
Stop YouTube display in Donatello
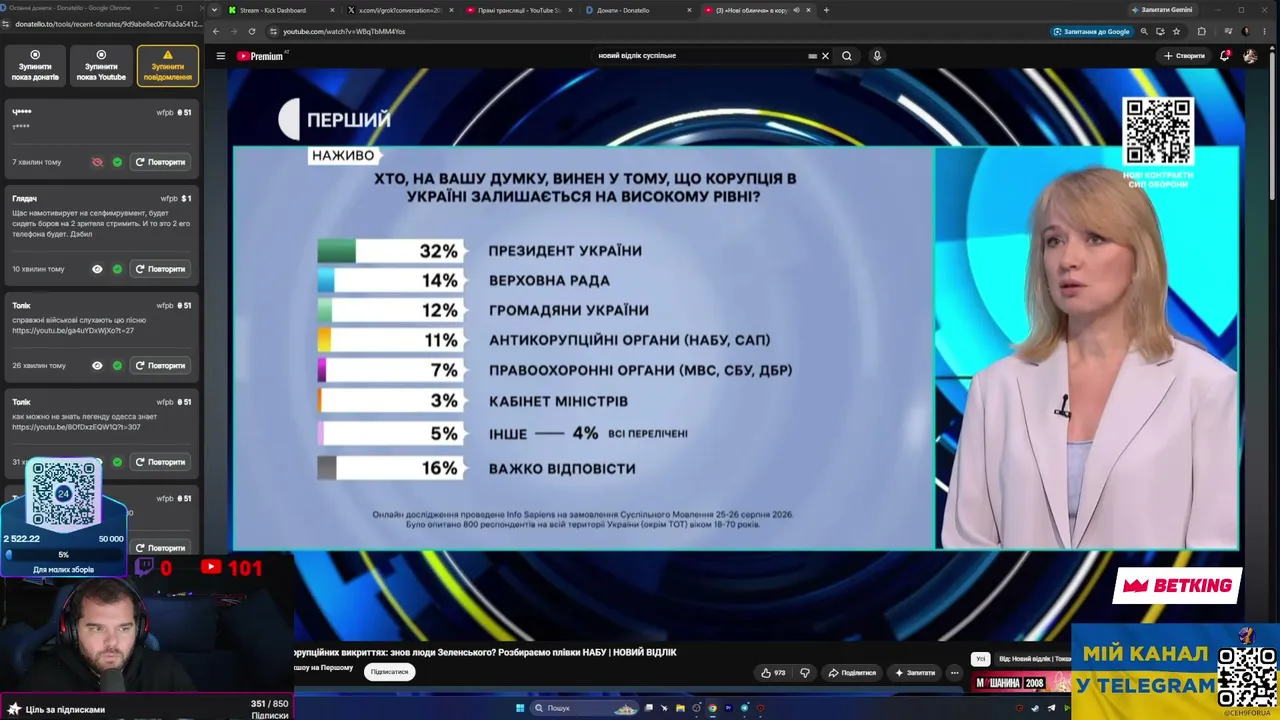pyautogui.click(x=101, y=66)
